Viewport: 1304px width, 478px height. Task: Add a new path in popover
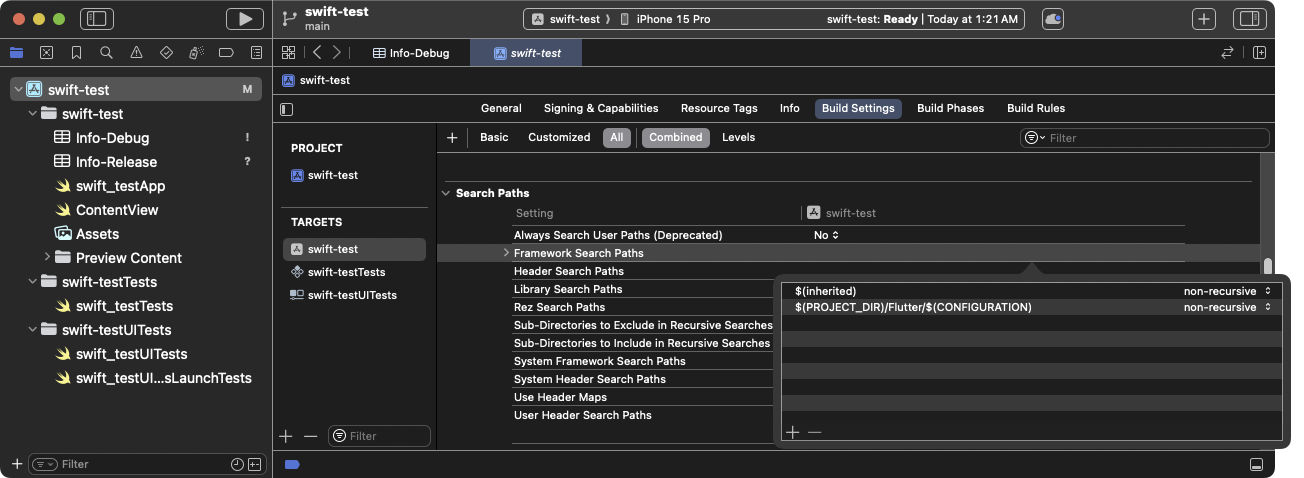click(792, 432)
